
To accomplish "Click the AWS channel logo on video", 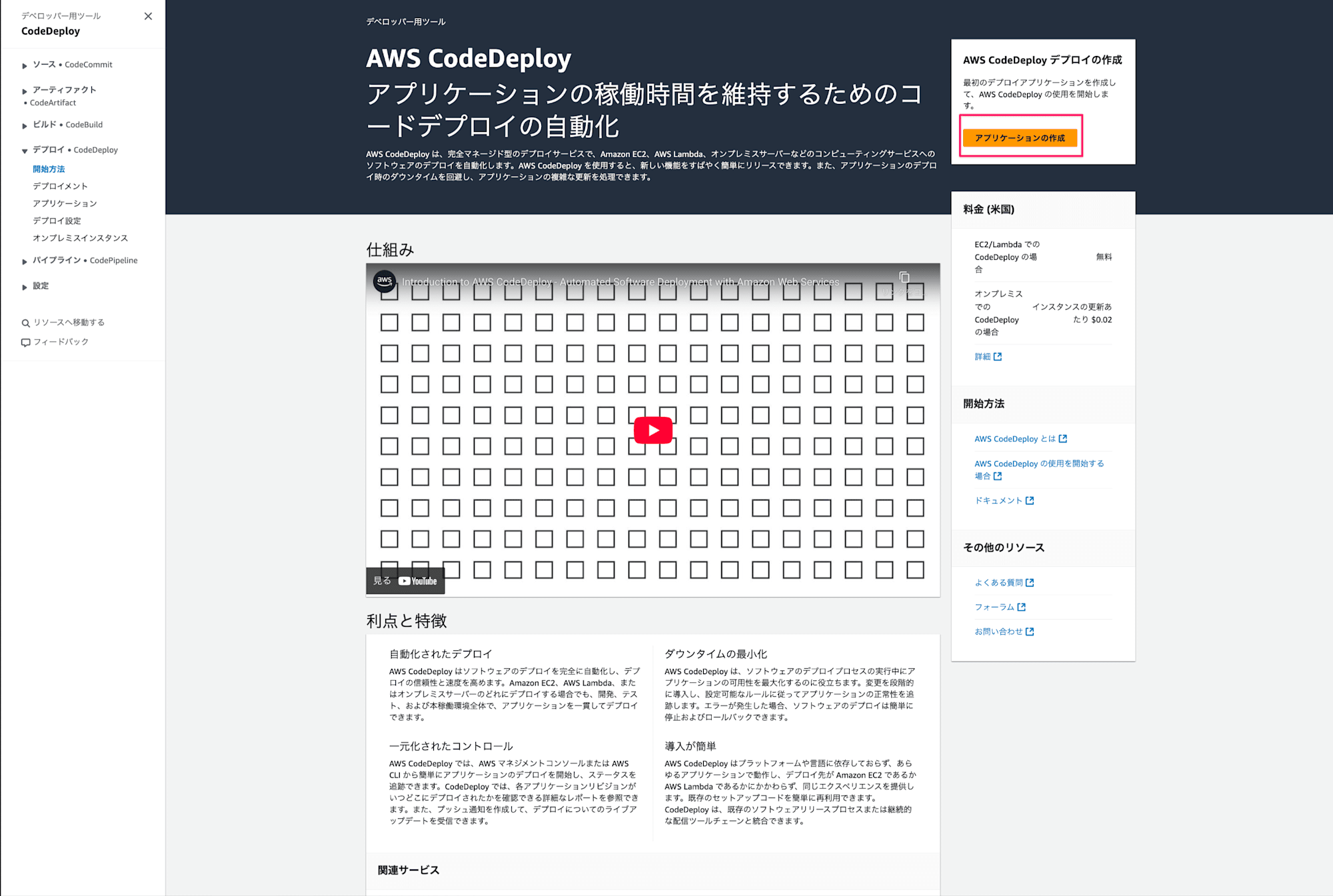I will coord(384,281).
